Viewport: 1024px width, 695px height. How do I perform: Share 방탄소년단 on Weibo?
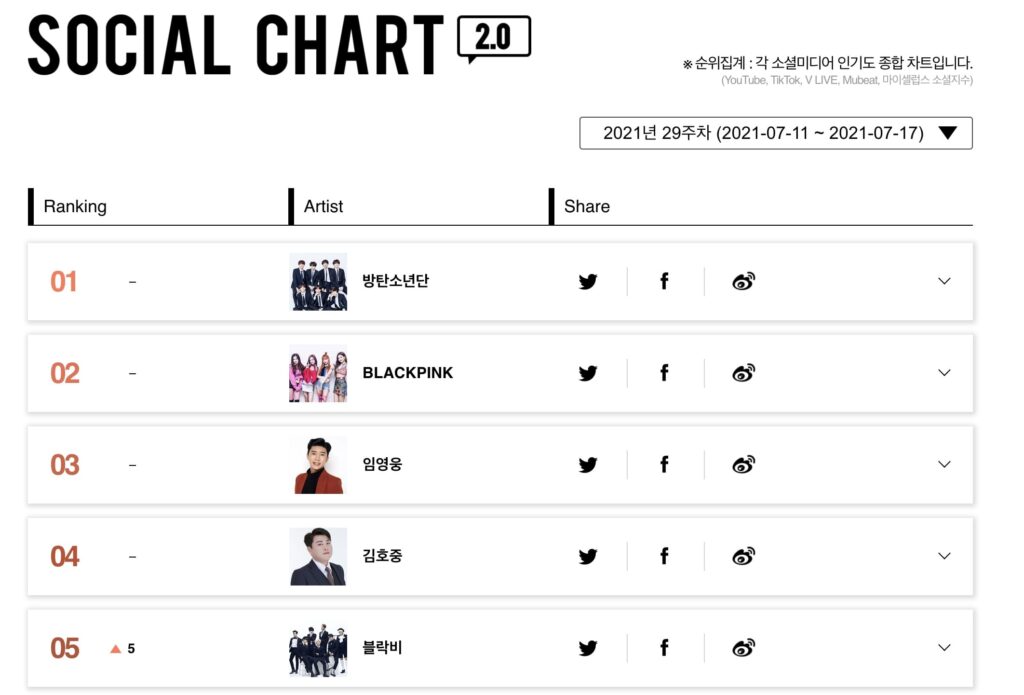[x=743, y=282]
